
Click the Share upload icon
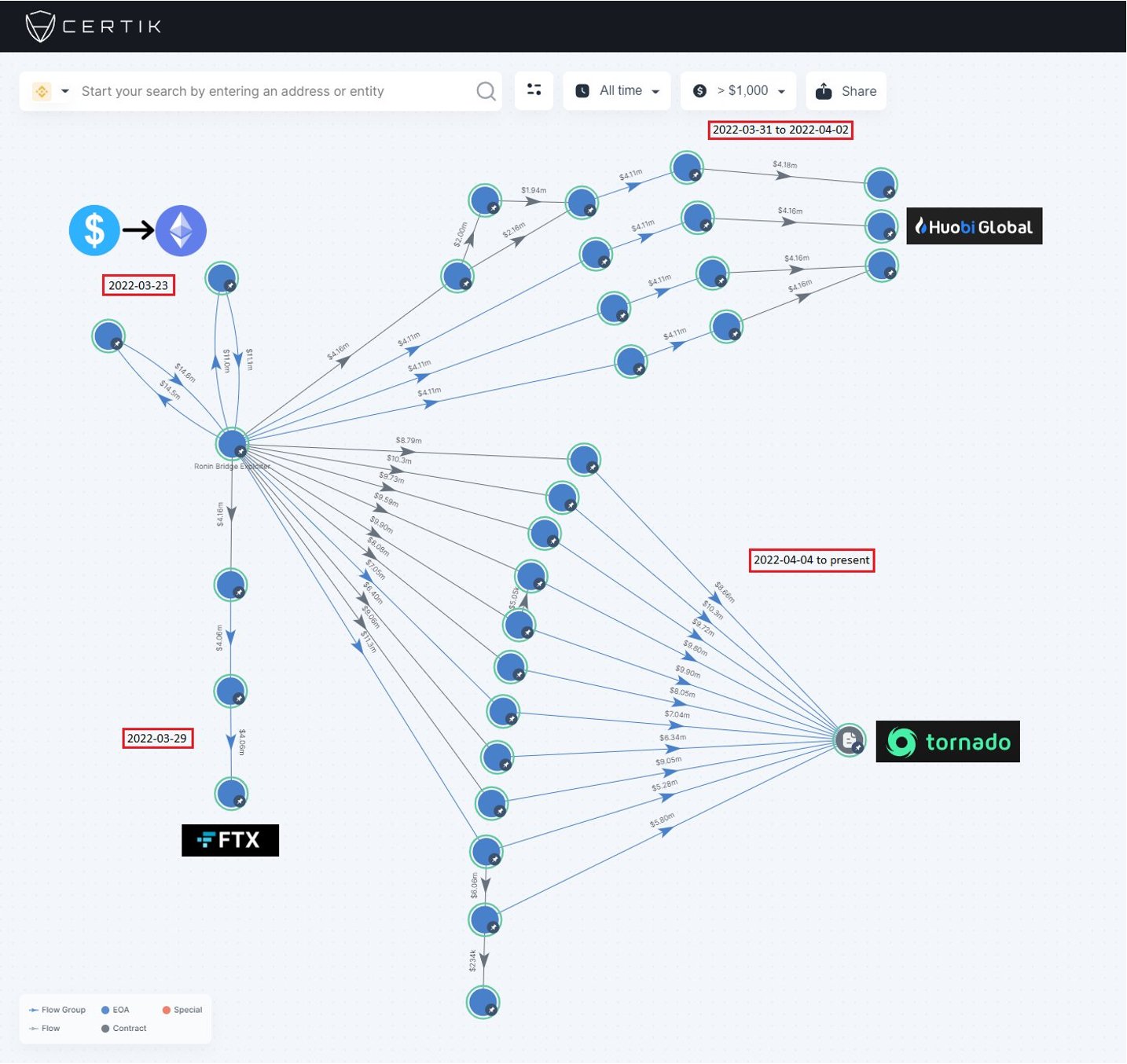coord(823,91)
